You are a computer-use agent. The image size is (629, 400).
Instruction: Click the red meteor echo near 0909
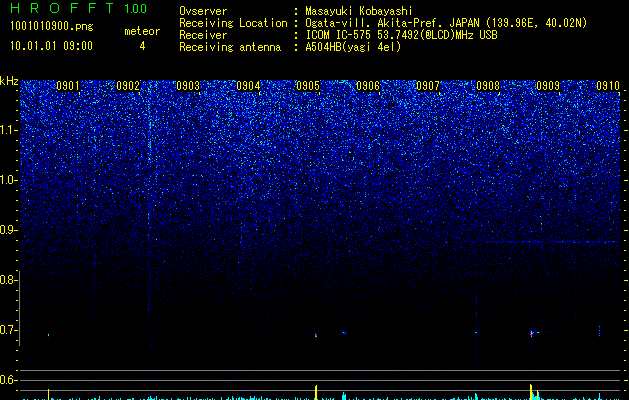(x=532, y=333)
